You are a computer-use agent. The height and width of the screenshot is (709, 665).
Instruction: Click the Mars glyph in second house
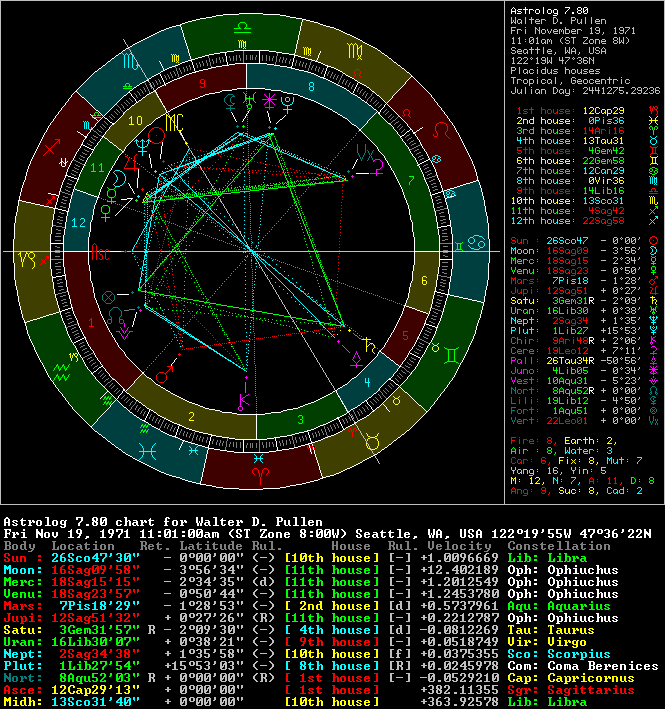(165, 373)
